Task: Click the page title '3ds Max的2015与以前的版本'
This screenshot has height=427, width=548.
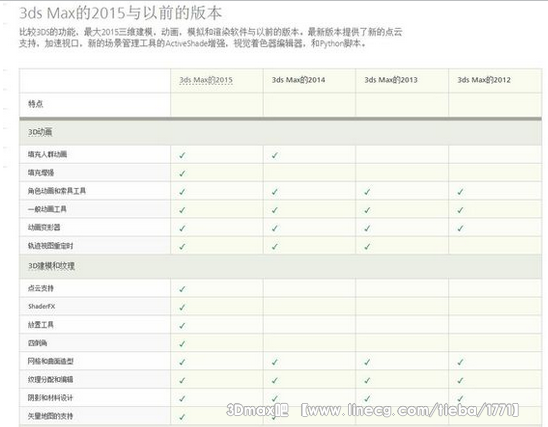Action: [121, 13]
